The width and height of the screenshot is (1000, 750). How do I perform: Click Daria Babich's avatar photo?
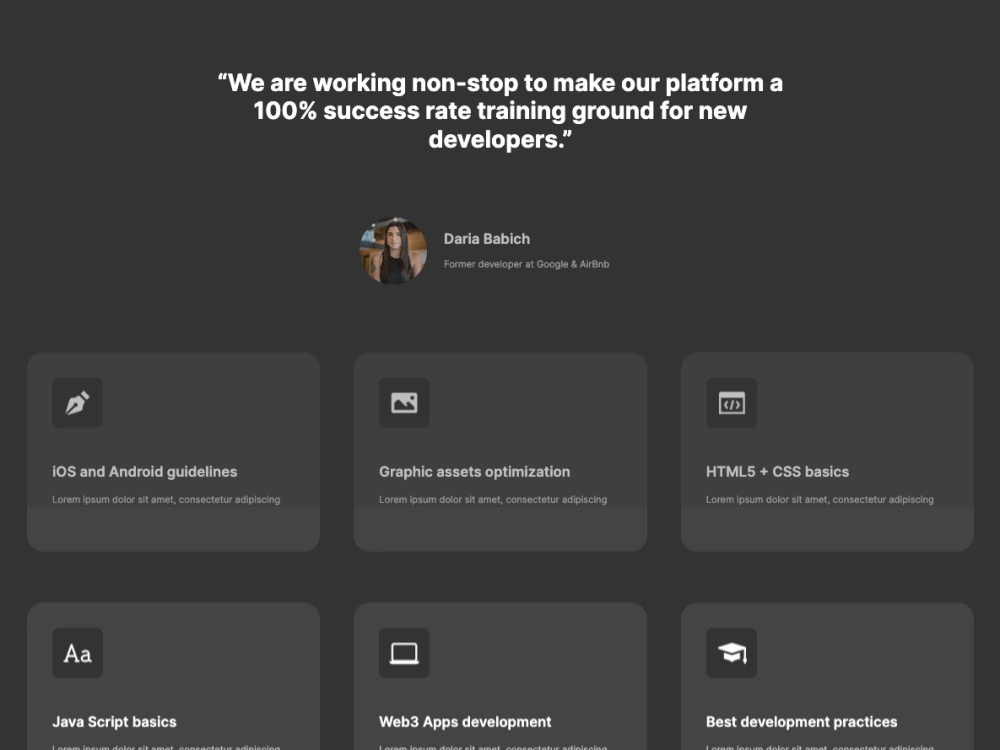(393, 251)
